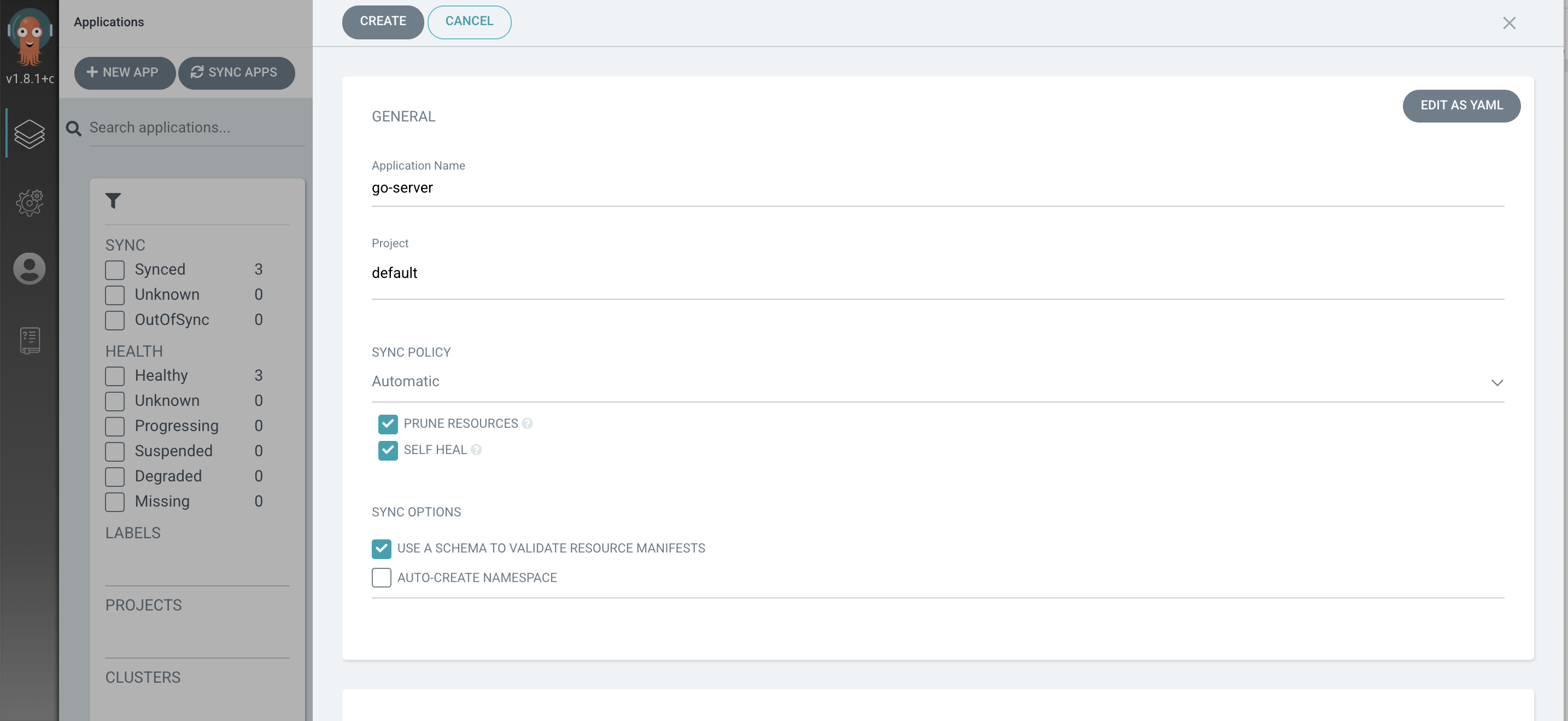1568x721 pixels.
Task: Click help icon next to Prune Resources
Action: click(527, 424)
